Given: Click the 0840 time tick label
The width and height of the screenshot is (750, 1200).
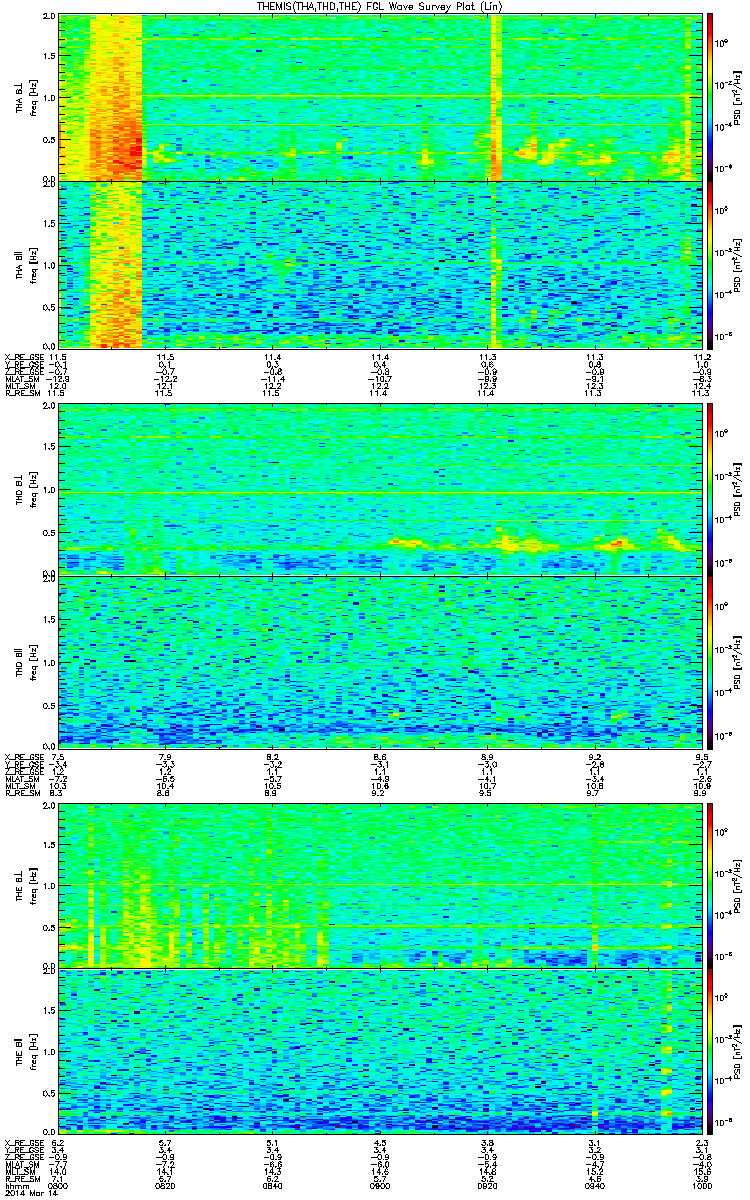Looking at the screenshot, I should coord(272,1187).
